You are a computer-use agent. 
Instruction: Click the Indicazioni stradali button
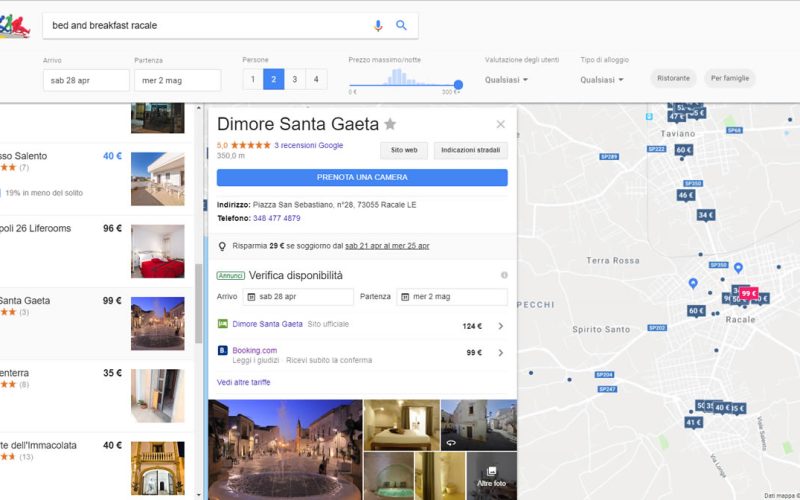point(470,150)
